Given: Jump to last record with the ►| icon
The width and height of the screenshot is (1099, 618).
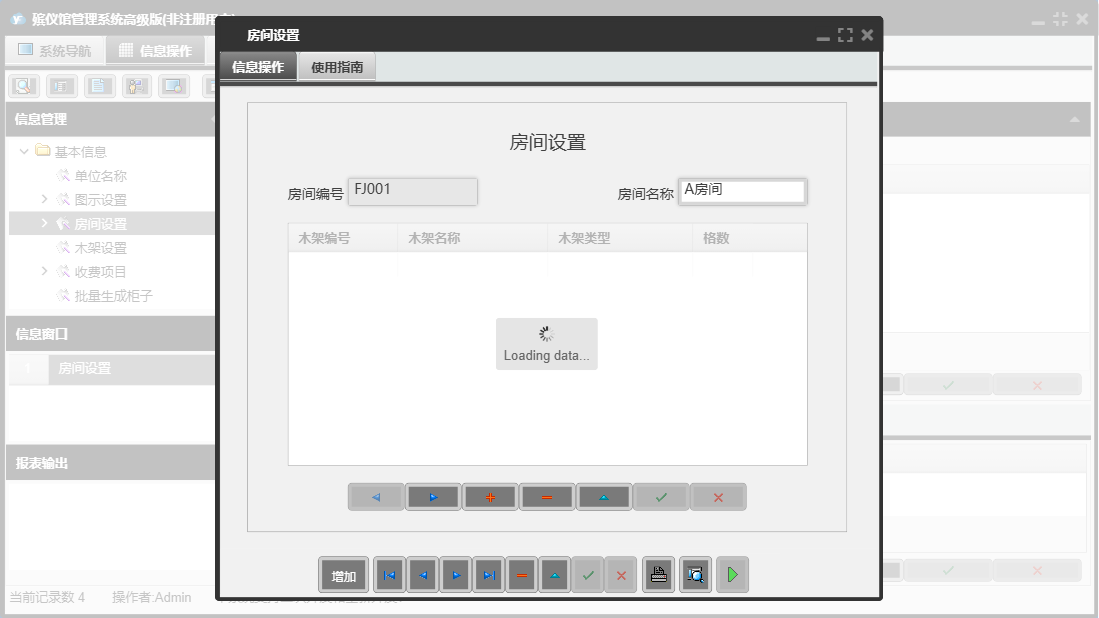Looking at the screenshot, I should point(488,574).
